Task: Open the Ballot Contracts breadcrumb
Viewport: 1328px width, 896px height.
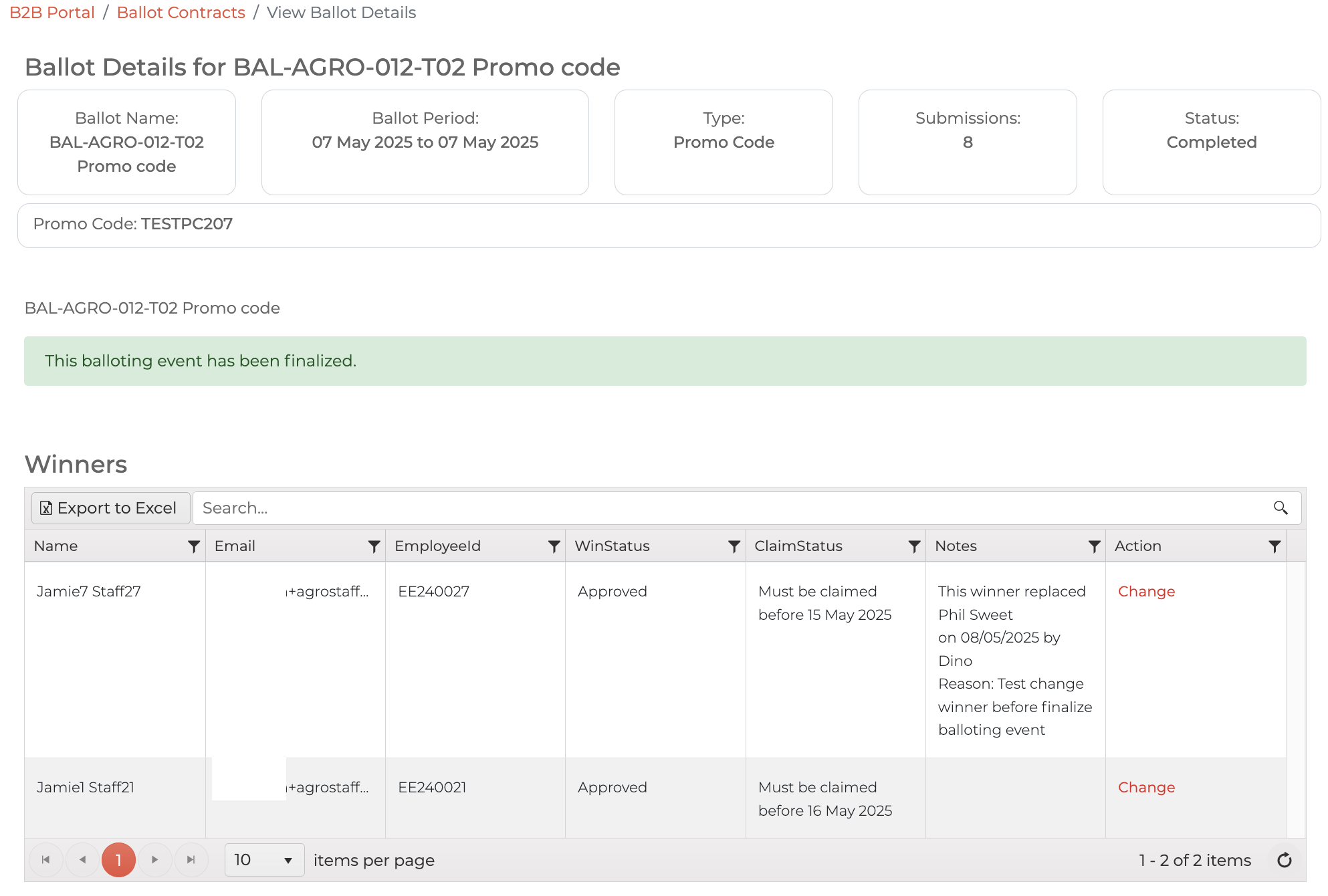Action: tap(181, 13)
